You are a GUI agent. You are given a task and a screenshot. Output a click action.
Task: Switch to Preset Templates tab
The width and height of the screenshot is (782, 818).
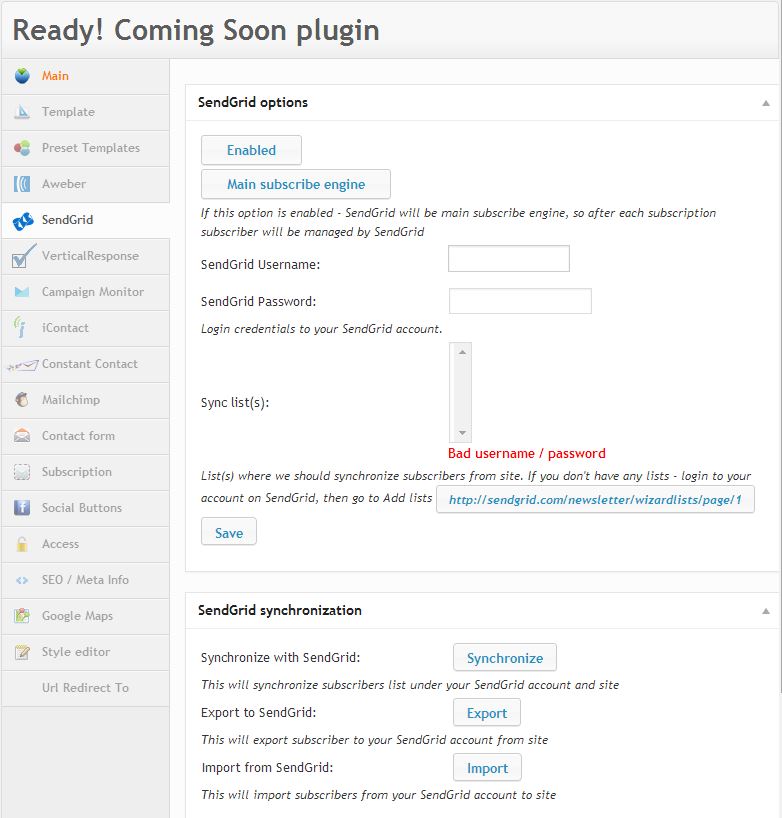click(86, 148)
